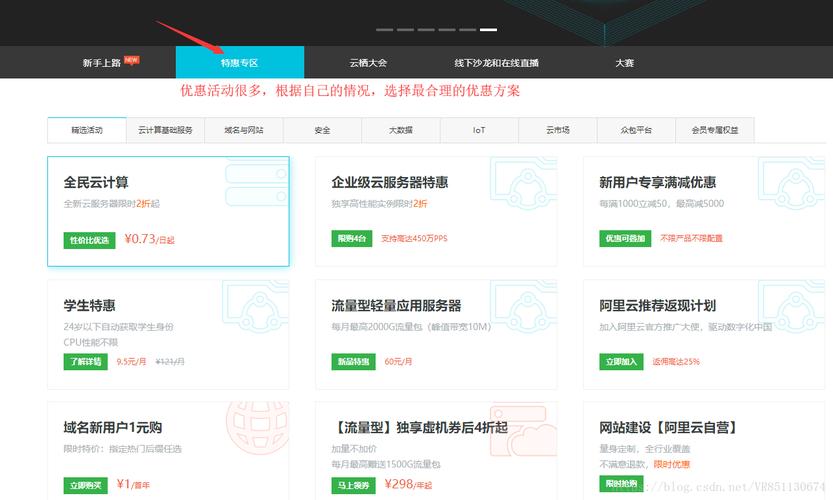Click the 立即加入 button

(622, 362)
